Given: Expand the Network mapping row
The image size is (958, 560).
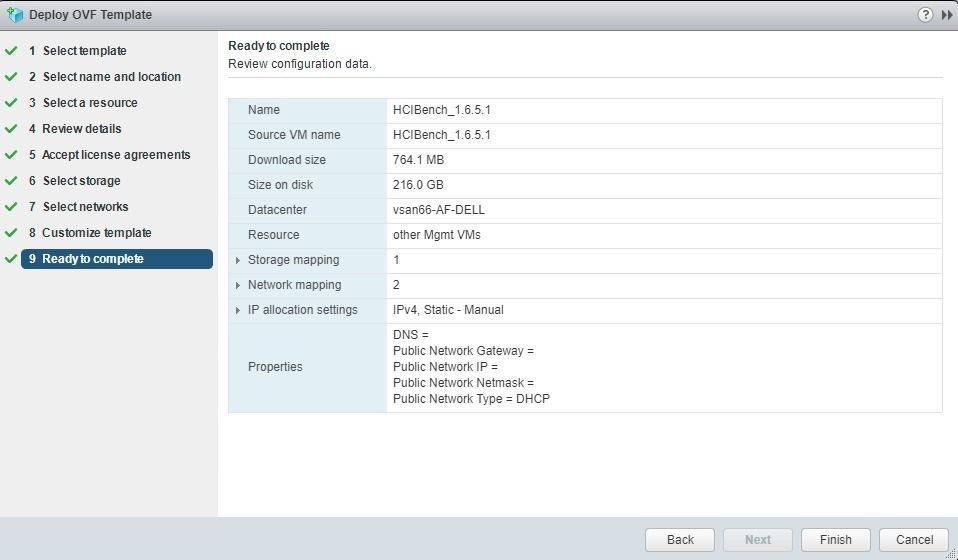Looking at the screenshot, I should coord(238,285).
